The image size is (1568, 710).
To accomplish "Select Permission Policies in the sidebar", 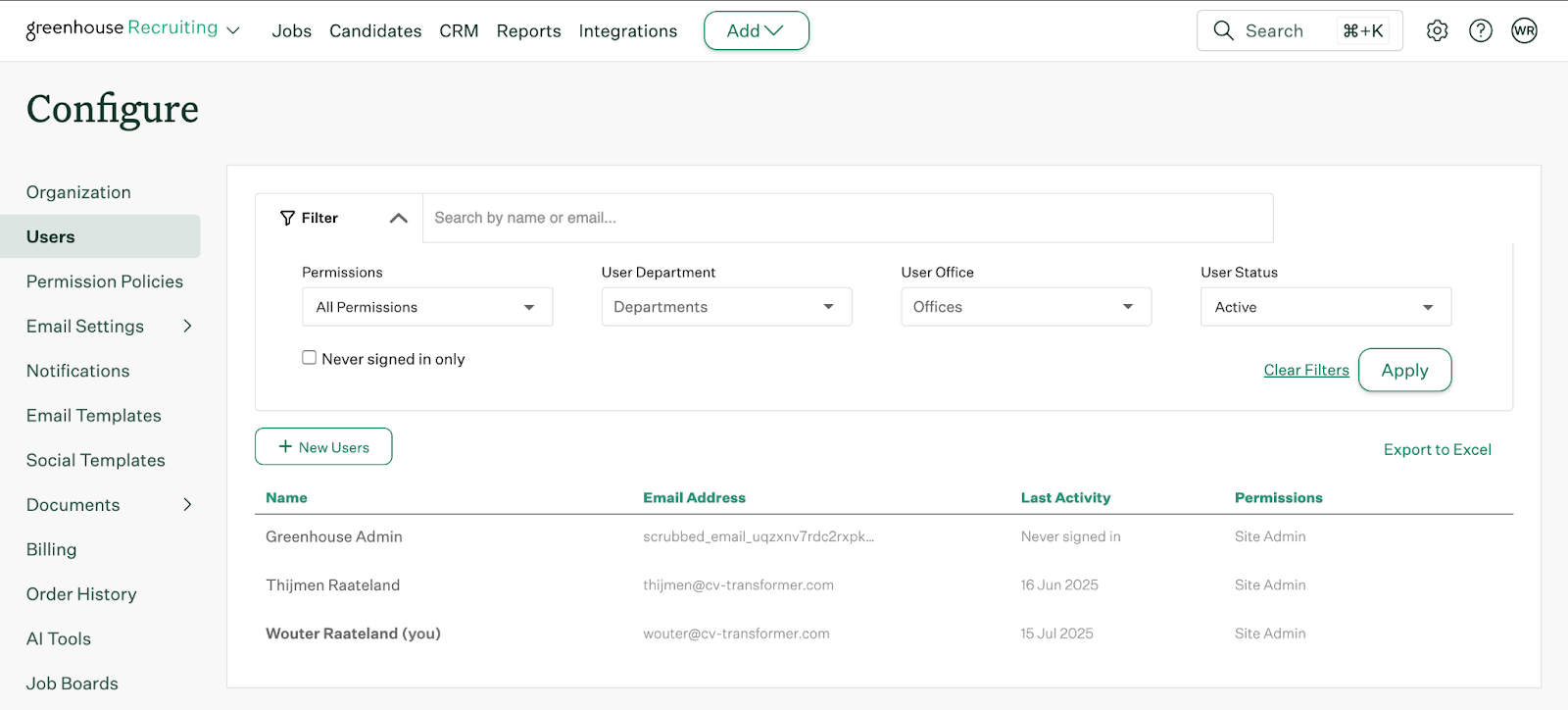I will click(105, 281).
